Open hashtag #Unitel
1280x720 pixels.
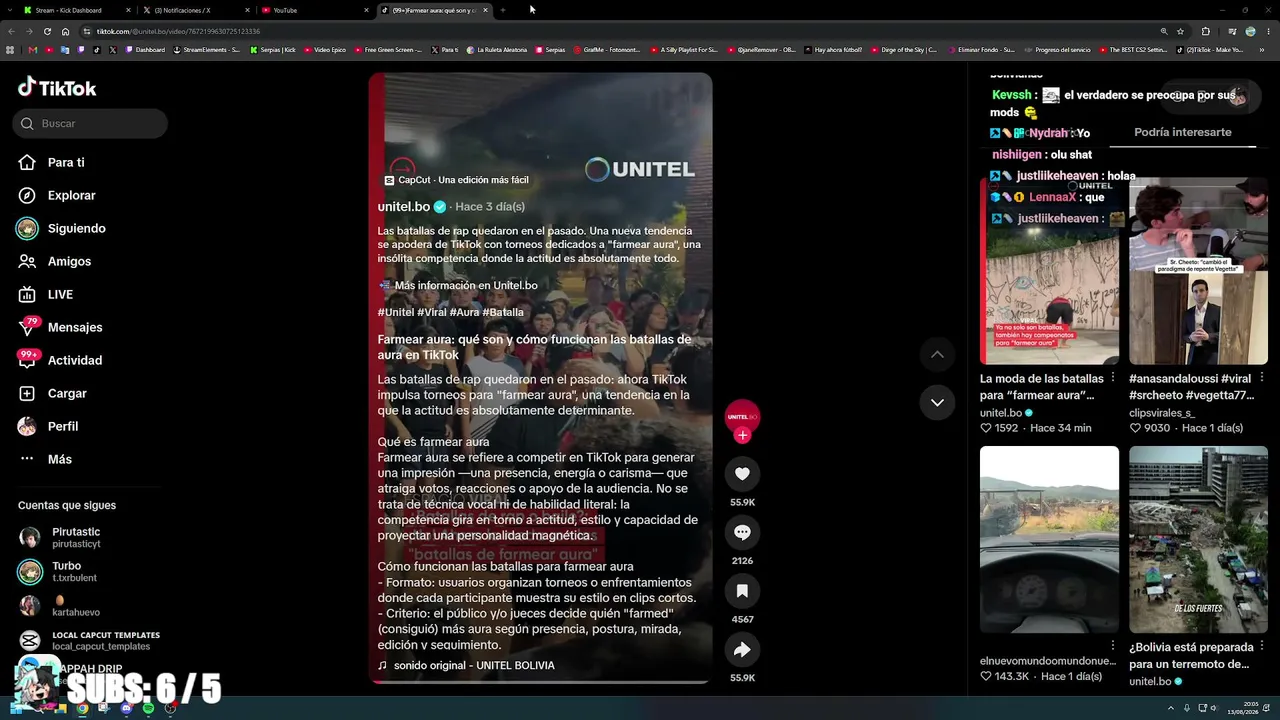tap(396, 312)
